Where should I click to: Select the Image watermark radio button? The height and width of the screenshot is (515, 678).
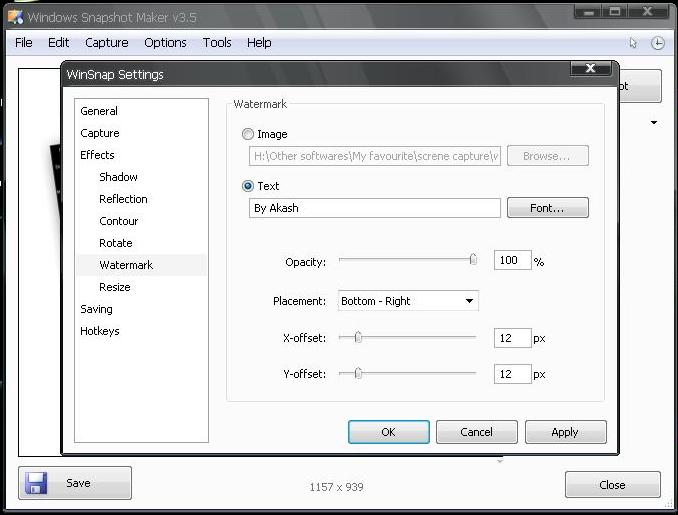(x=248, y=134)
